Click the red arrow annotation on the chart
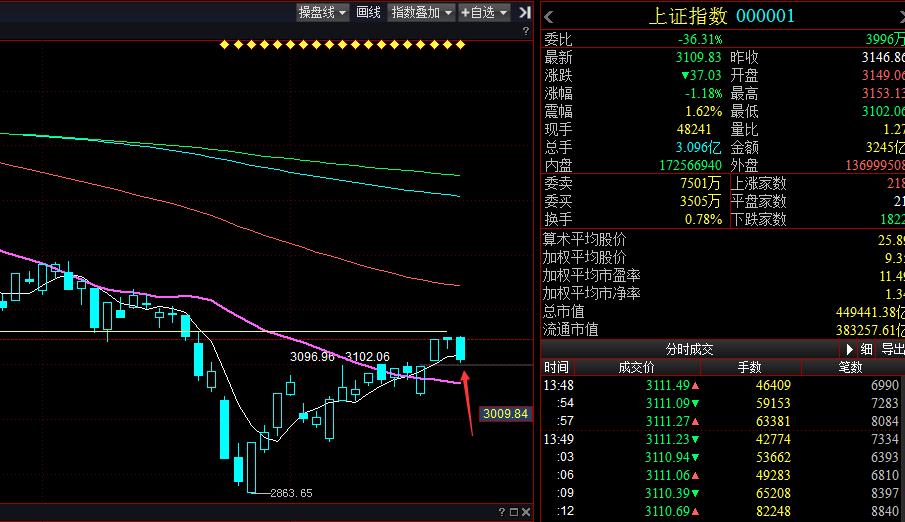 466,403
